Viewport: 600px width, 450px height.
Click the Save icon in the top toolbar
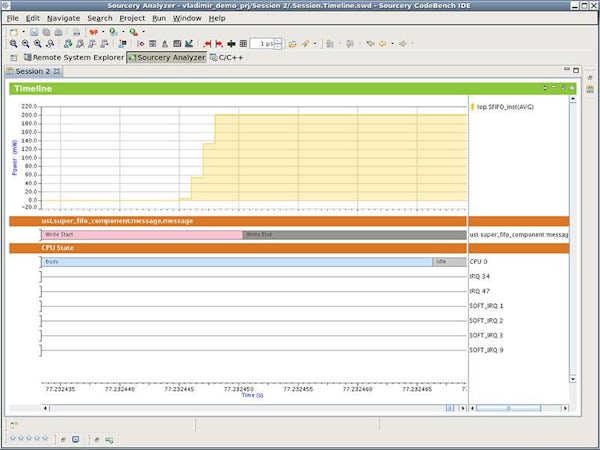tap(34, 31)
